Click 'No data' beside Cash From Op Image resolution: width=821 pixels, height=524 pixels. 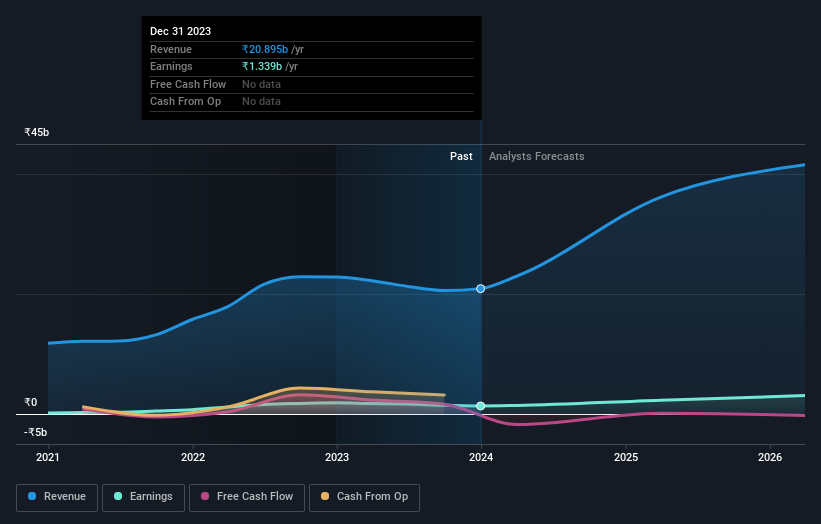tap(261, 102)
